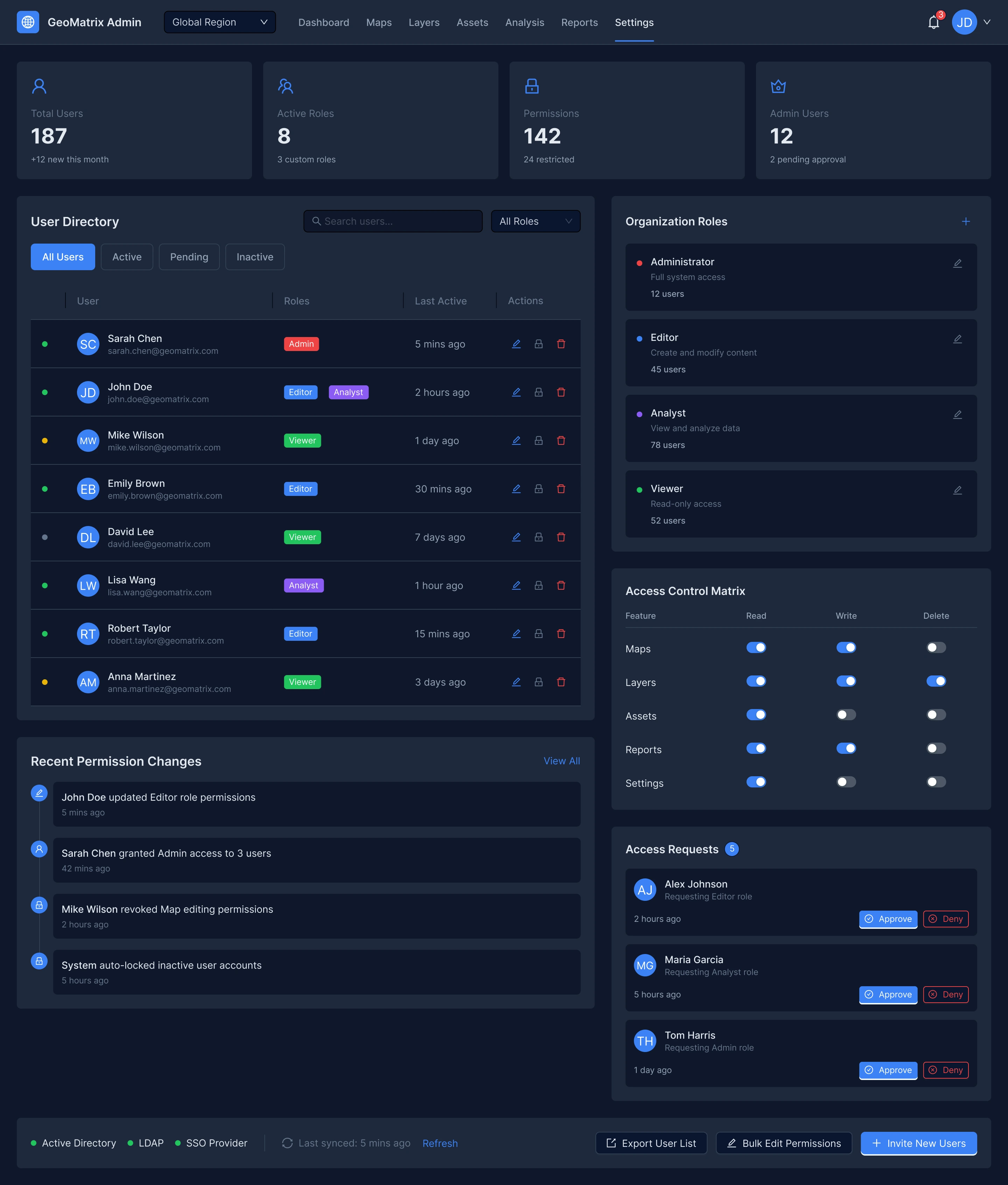Lock Anna Martinez's account

tap(538, 682)
